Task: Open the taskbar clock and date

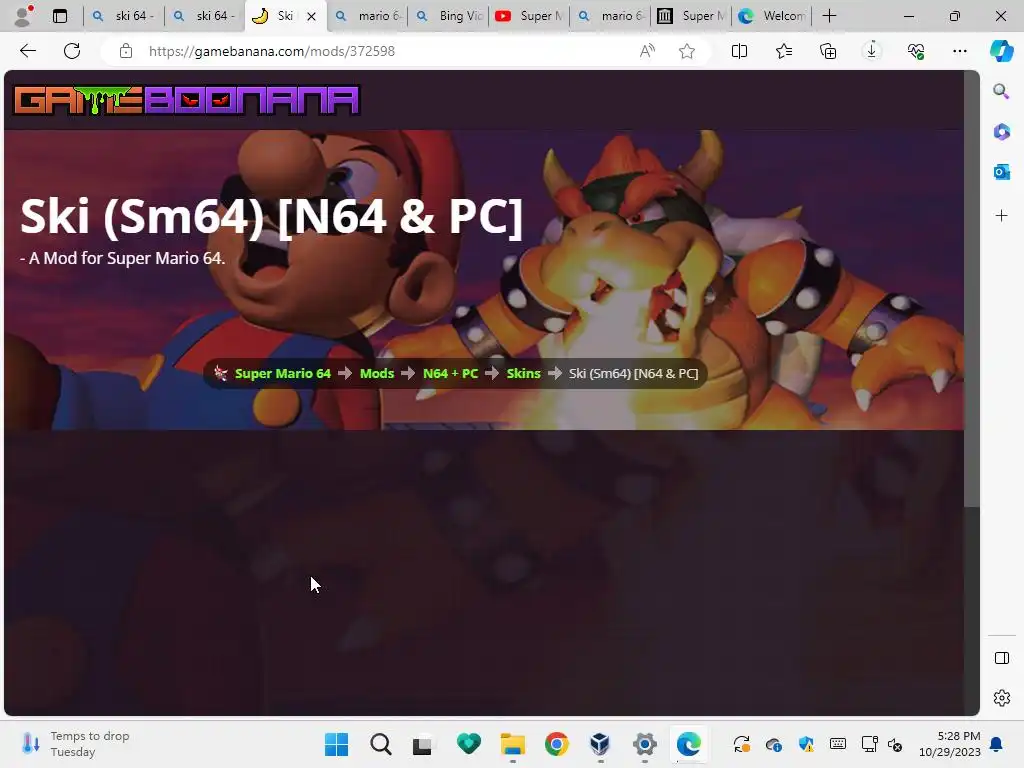Action: click(950, 744)
